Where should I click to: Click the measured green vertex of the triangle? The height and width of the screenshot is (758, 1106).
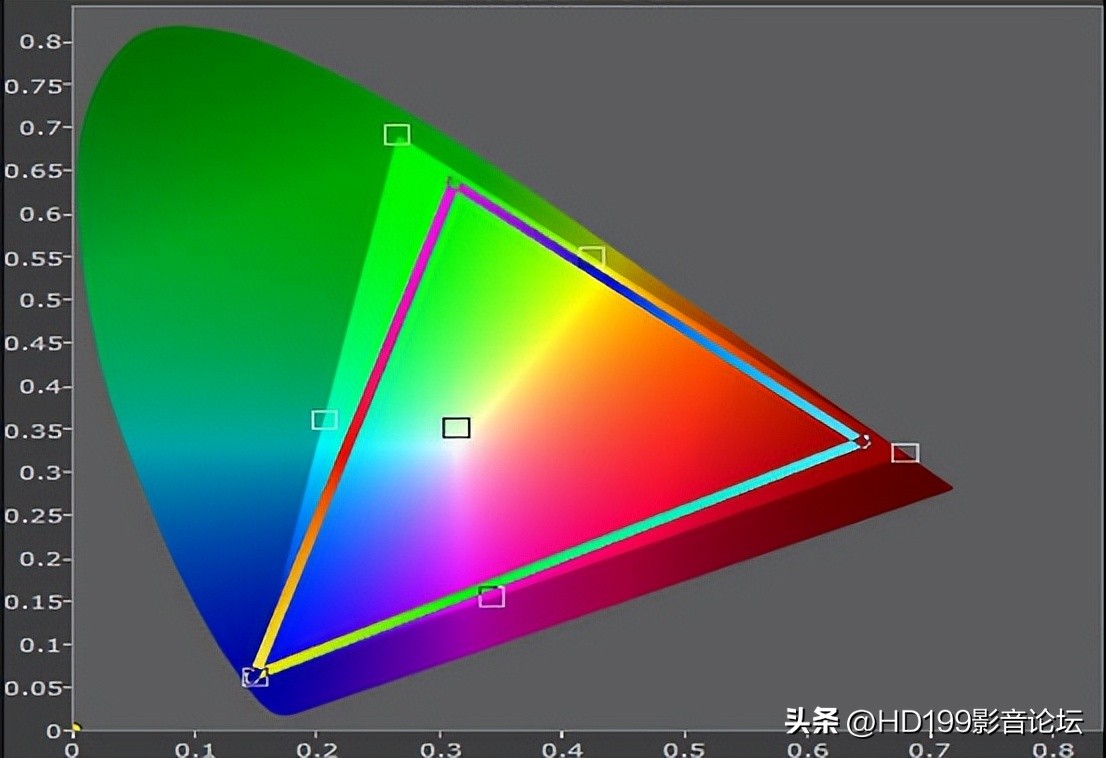[454, 184]
